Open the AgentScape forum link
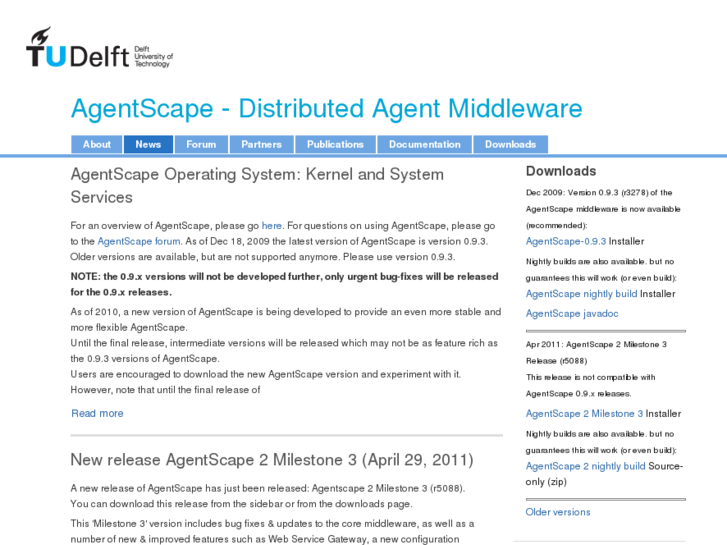The image size is (727, 545). tap(139, 241)
